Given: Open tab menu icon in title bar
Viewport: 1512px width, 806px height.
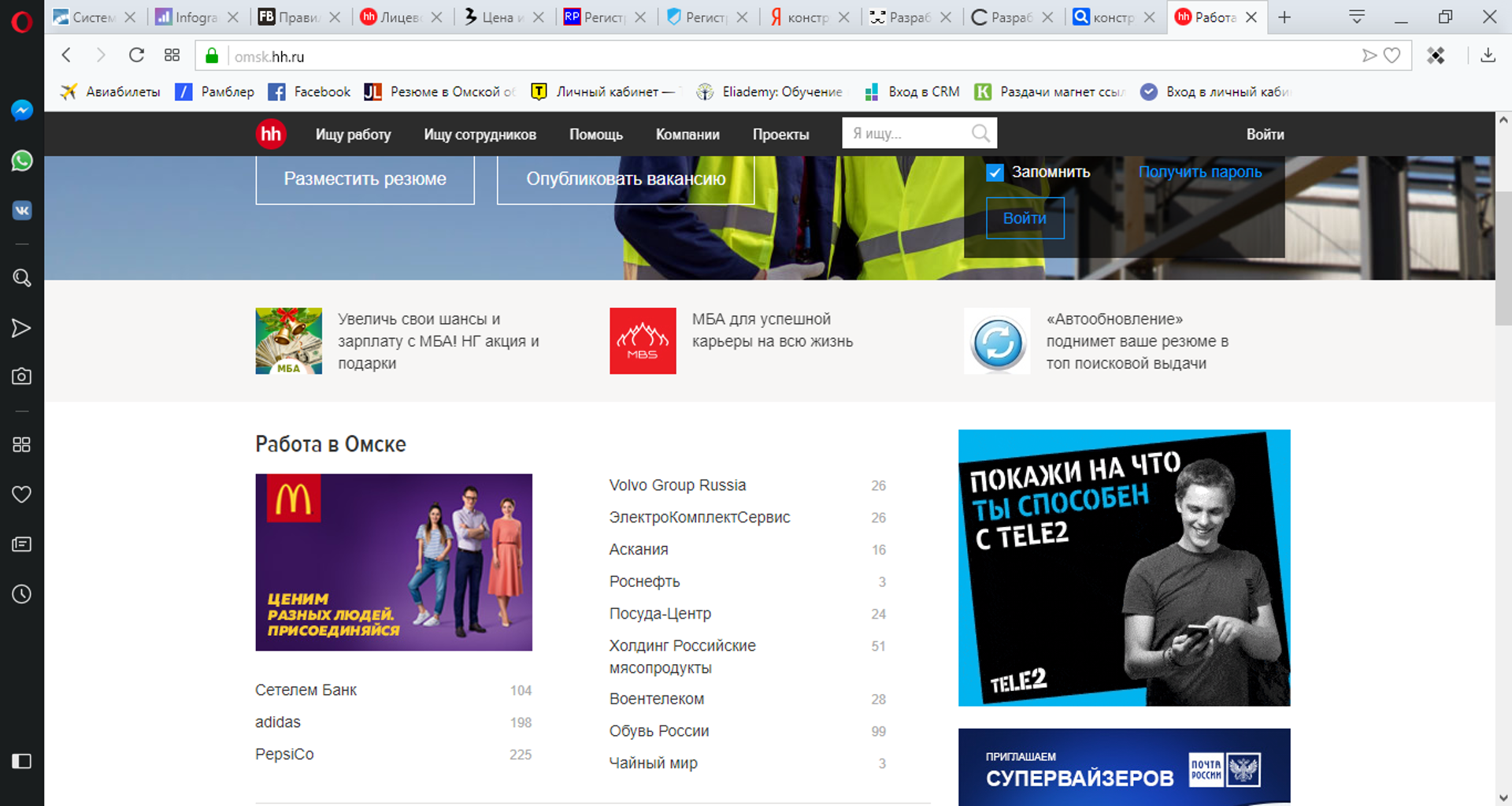Looking at the screenshot, I should click(x=1357, y=17).
